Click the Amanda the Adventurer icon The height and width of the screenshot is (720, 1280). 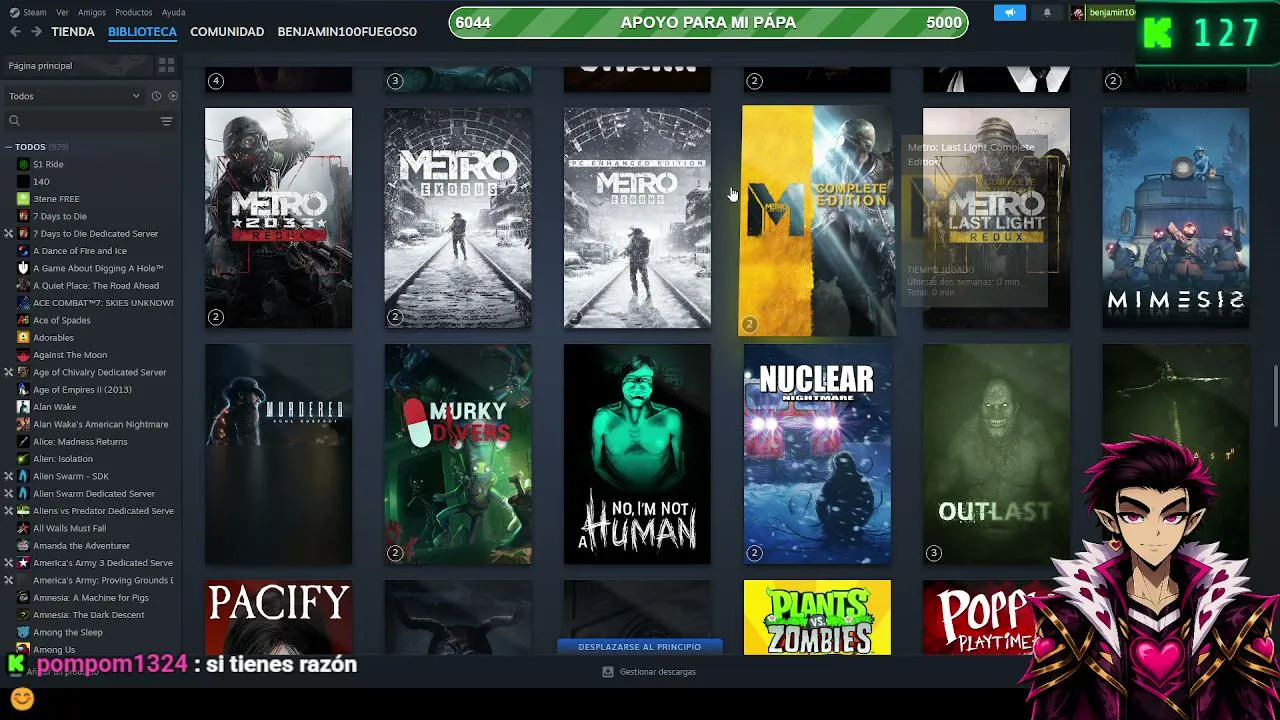[23, 546]
